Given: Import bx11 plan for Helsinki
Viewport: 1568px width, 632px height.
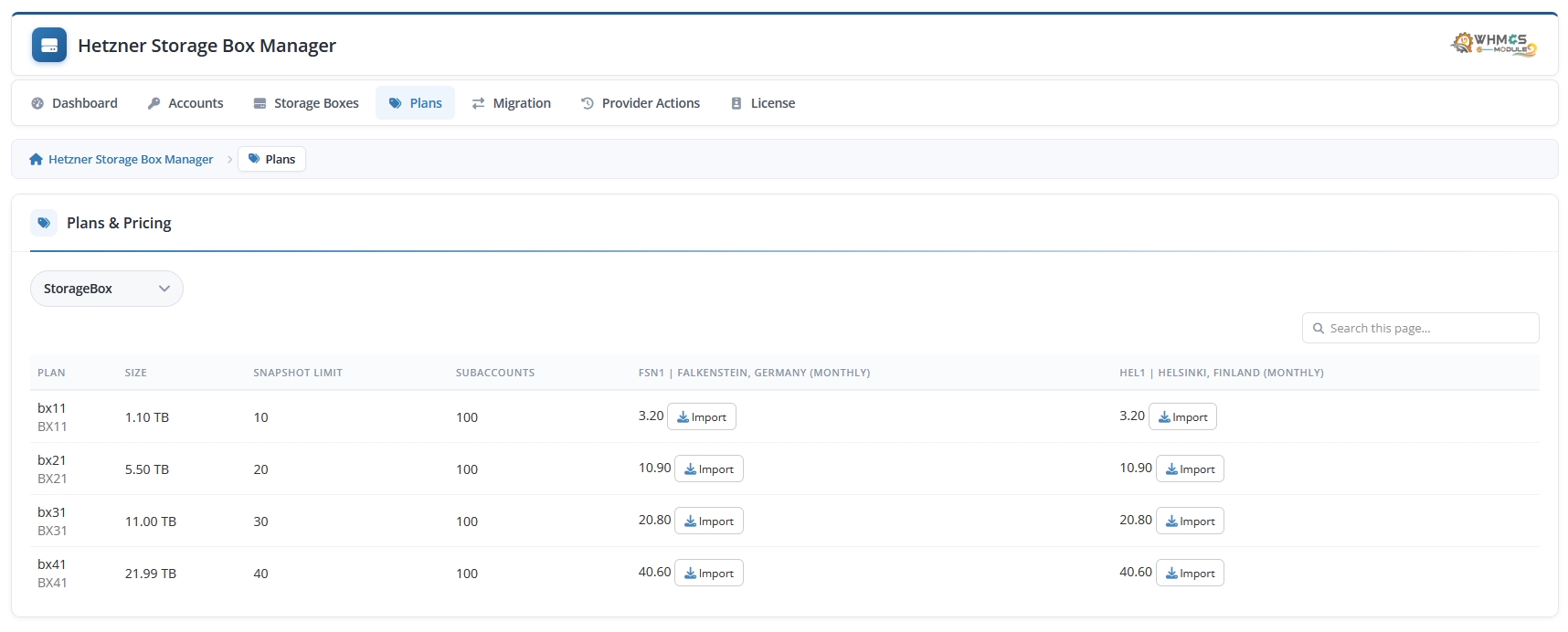Looking at the screenshot, I should coord(1183,416).
